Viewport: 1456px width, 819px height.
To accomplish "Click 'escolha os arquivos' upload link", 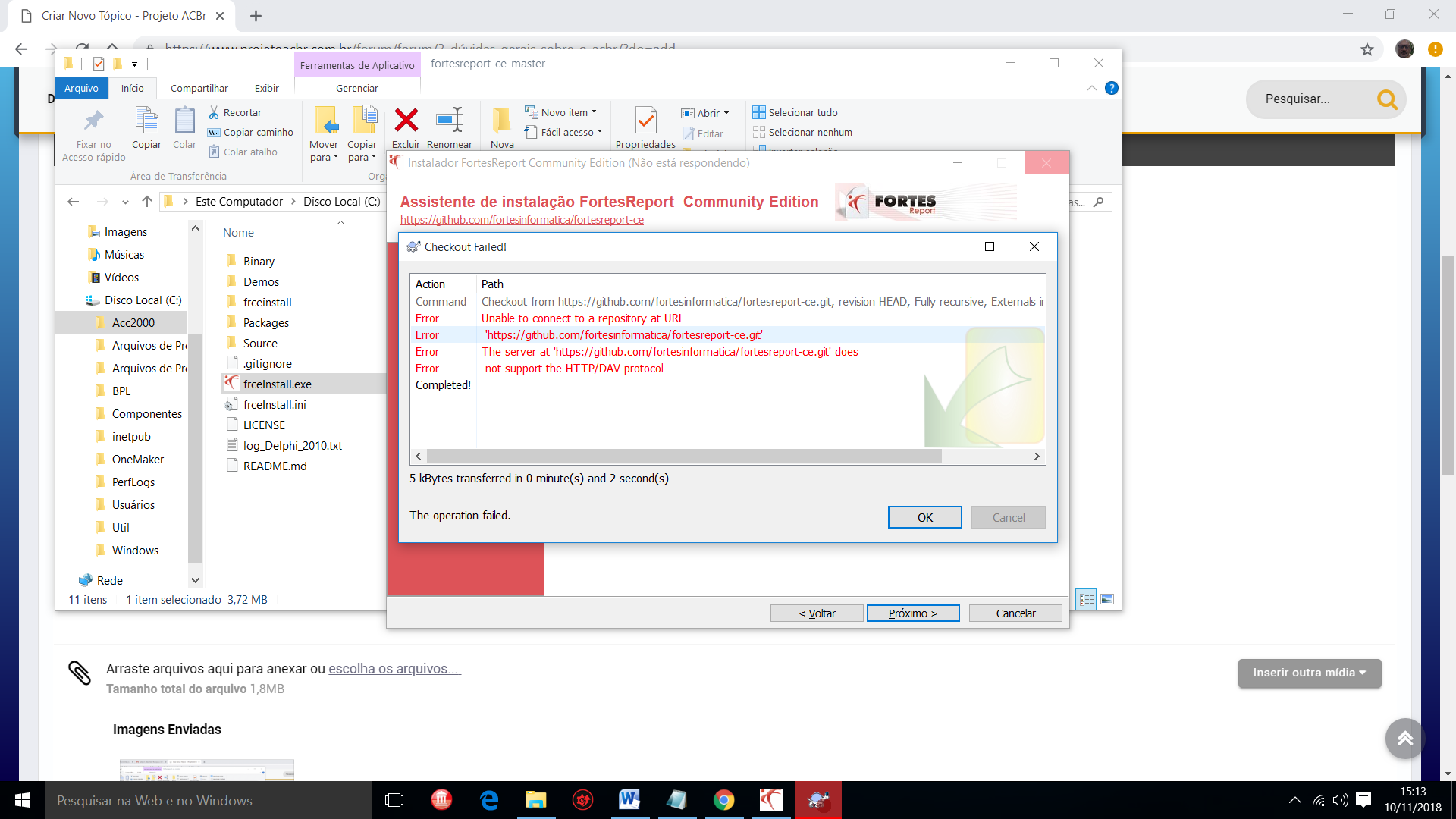I will (394, 669).
